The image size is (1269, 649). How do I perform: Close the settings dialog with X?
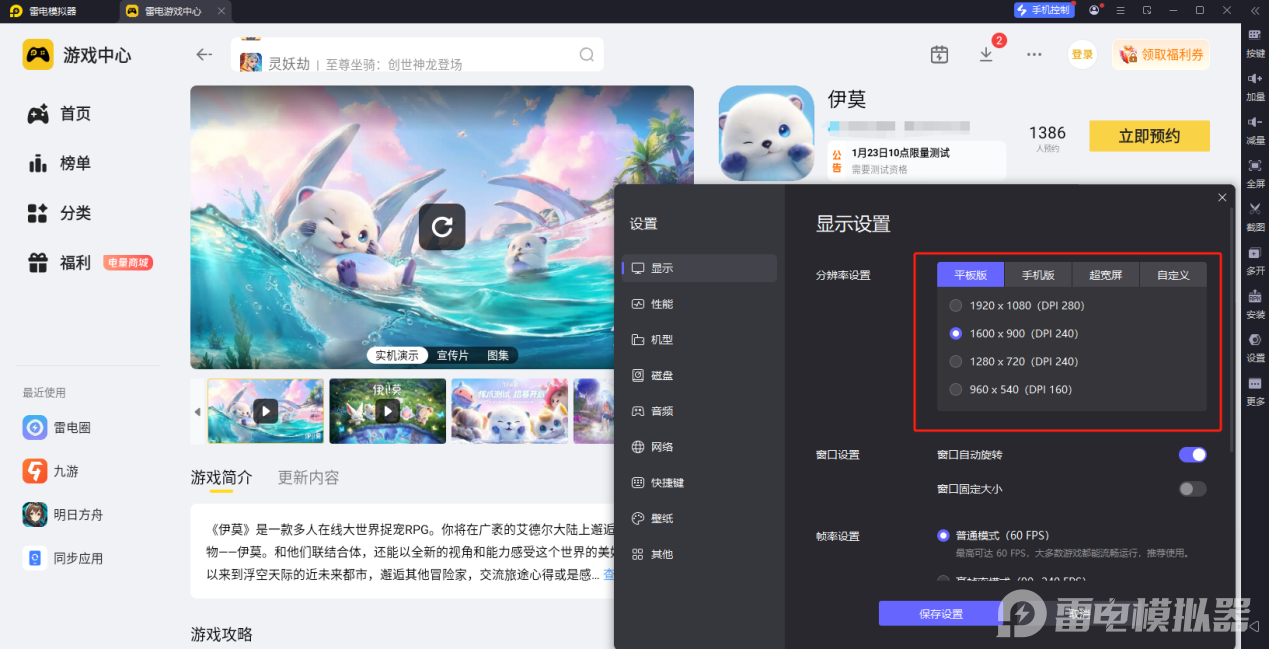point(1222,198)
